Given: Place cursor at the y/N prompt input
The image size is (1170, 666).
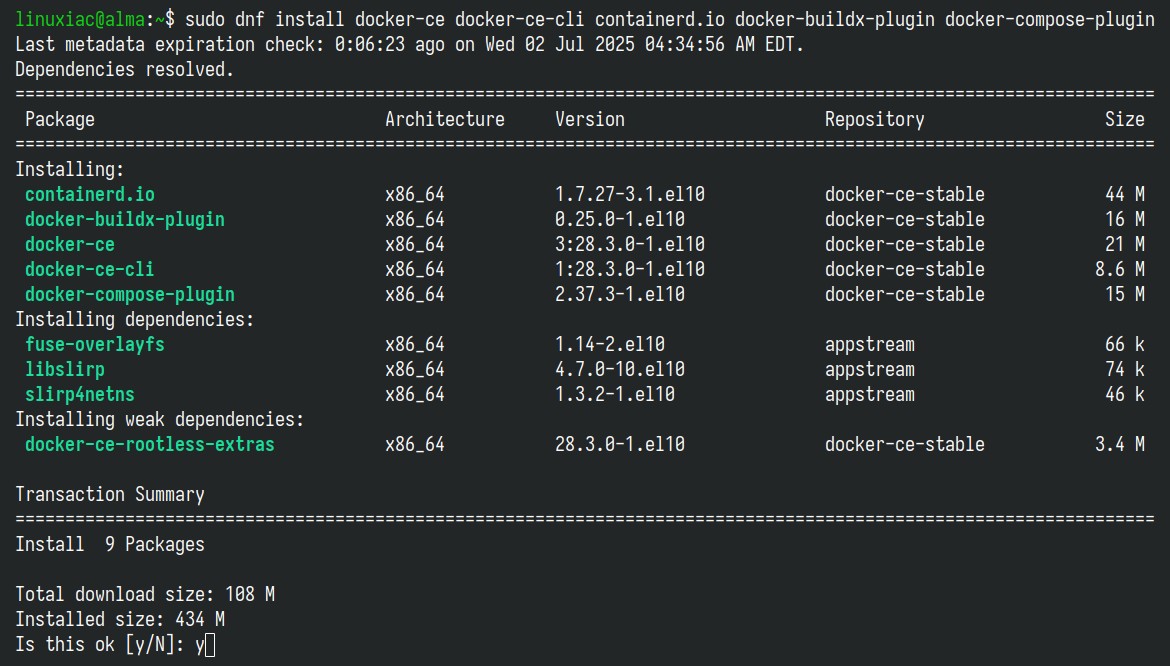Looking at the screenshot, I should tap(210, 644).
